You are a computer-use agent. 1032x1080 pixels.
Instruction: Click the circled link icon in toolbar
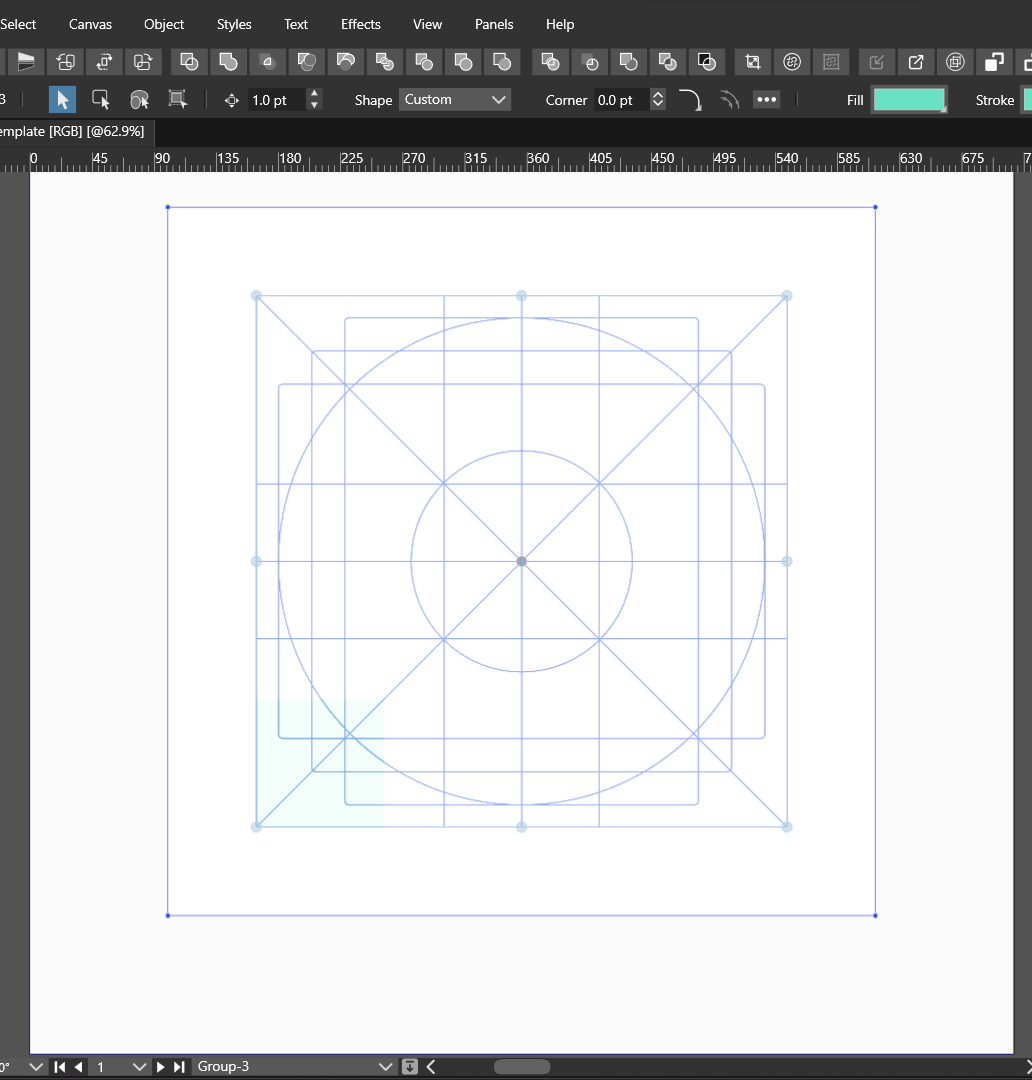(x=792, y=62)
